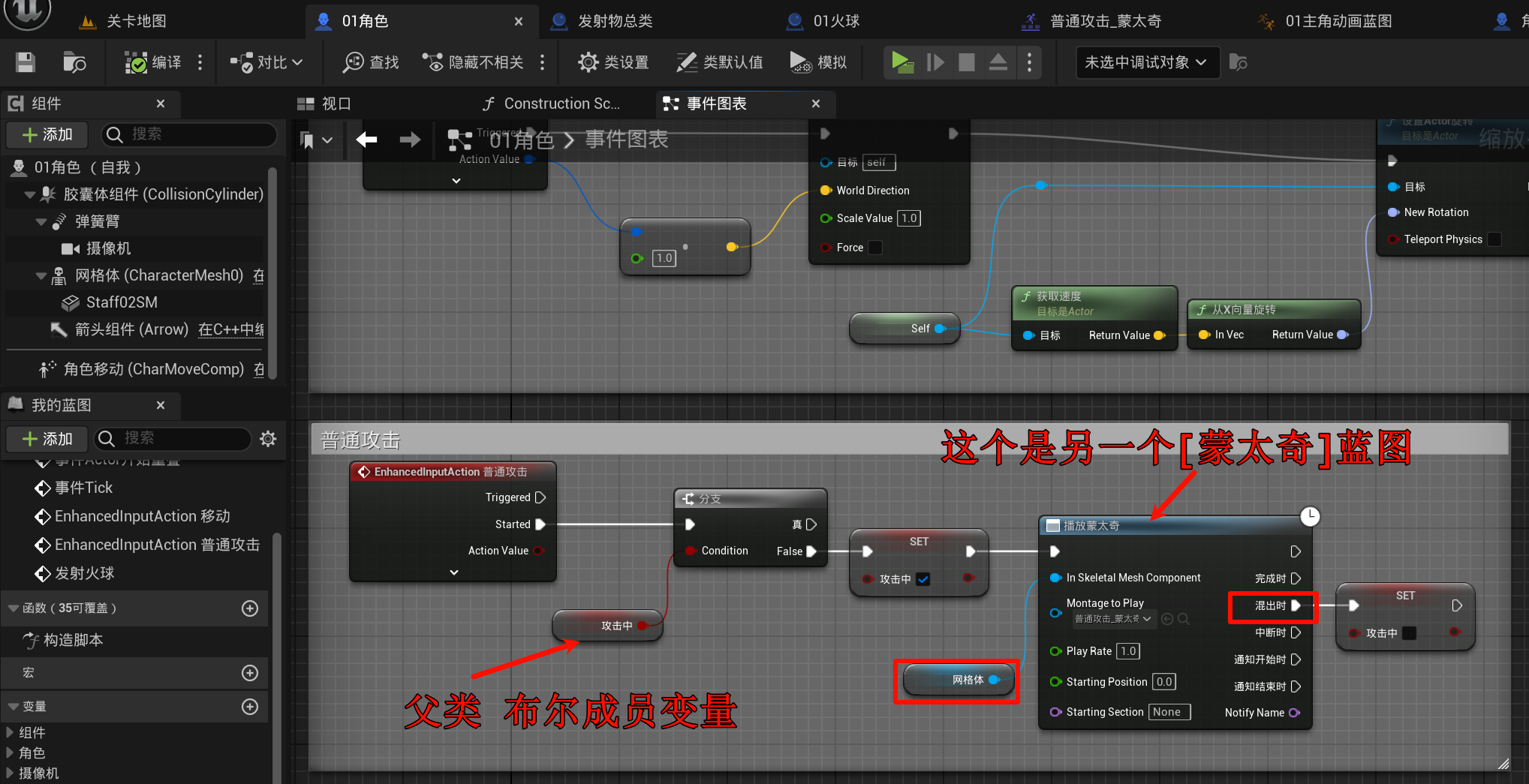Click the graph bookmarks icon
The height and width of the screenshot is (784, 1529).
pyautogui.click(x=307, y=140)
